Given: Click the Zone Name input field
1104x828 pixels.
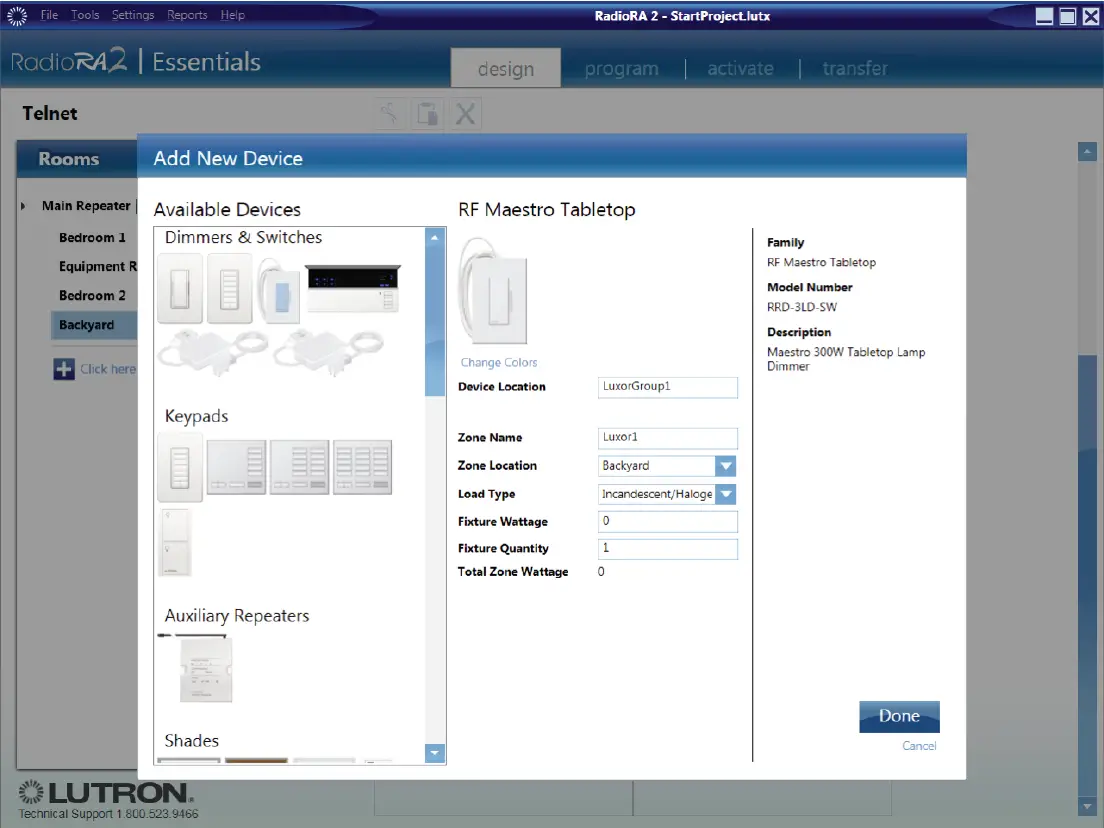Looking at the screenshot, I should pos(667,438).
